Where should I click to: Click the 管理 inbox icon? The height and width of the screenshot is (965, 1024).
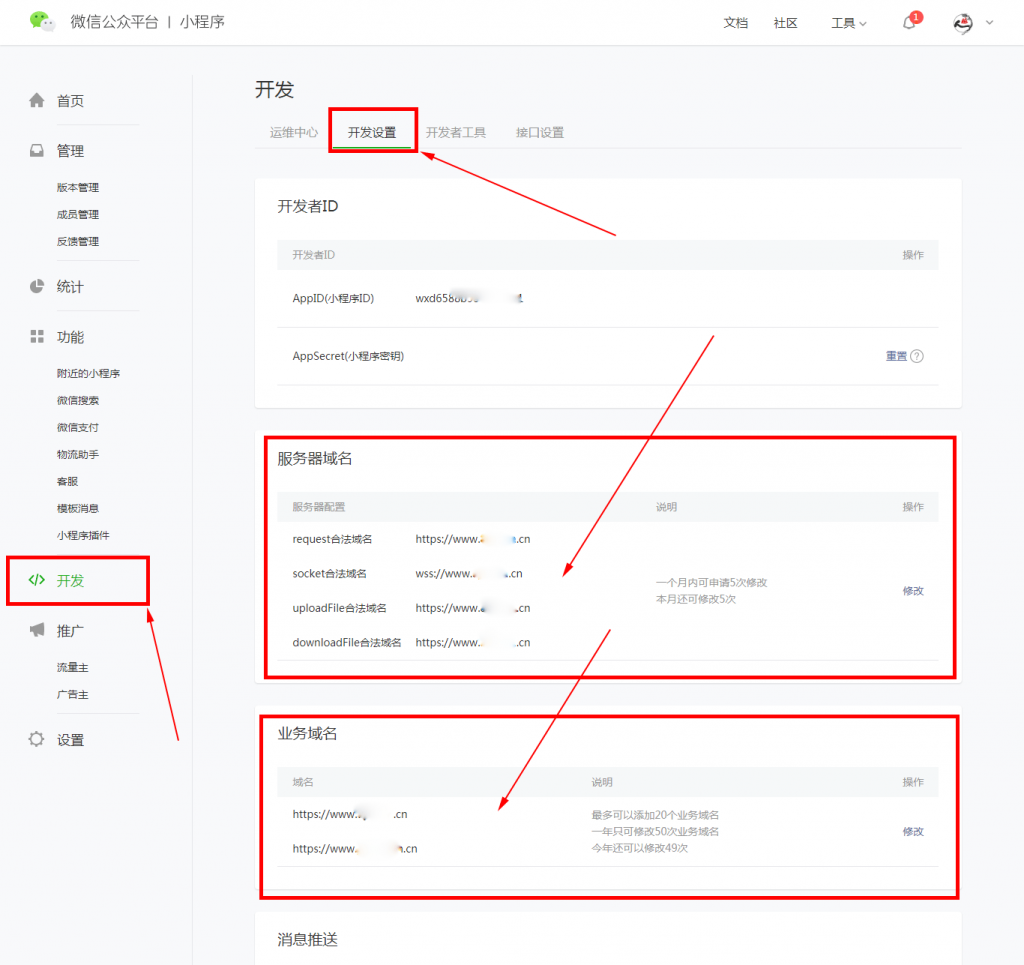37,151
